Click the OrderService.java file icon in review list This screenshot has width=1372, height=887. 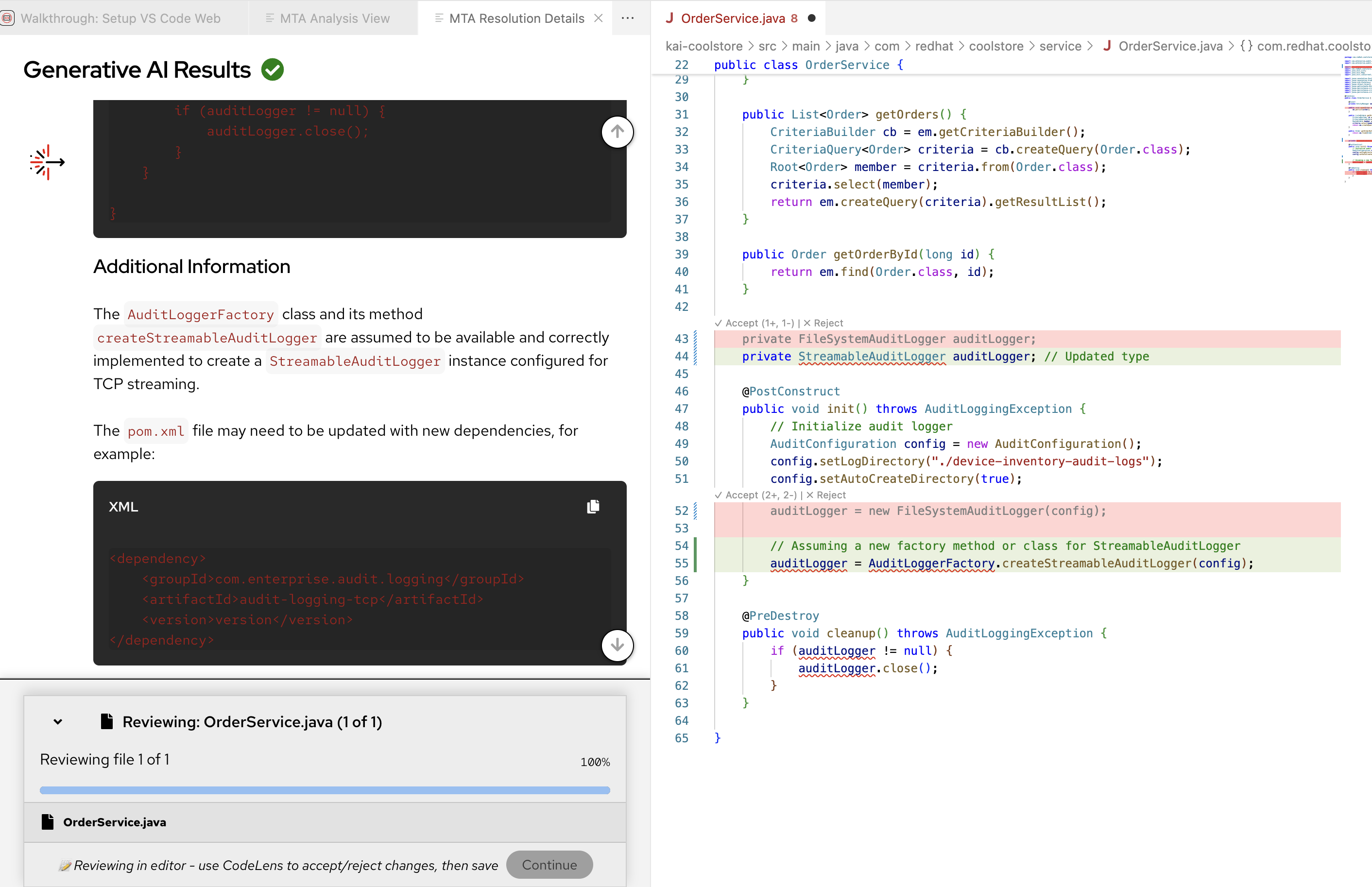[x=48, y=821]
